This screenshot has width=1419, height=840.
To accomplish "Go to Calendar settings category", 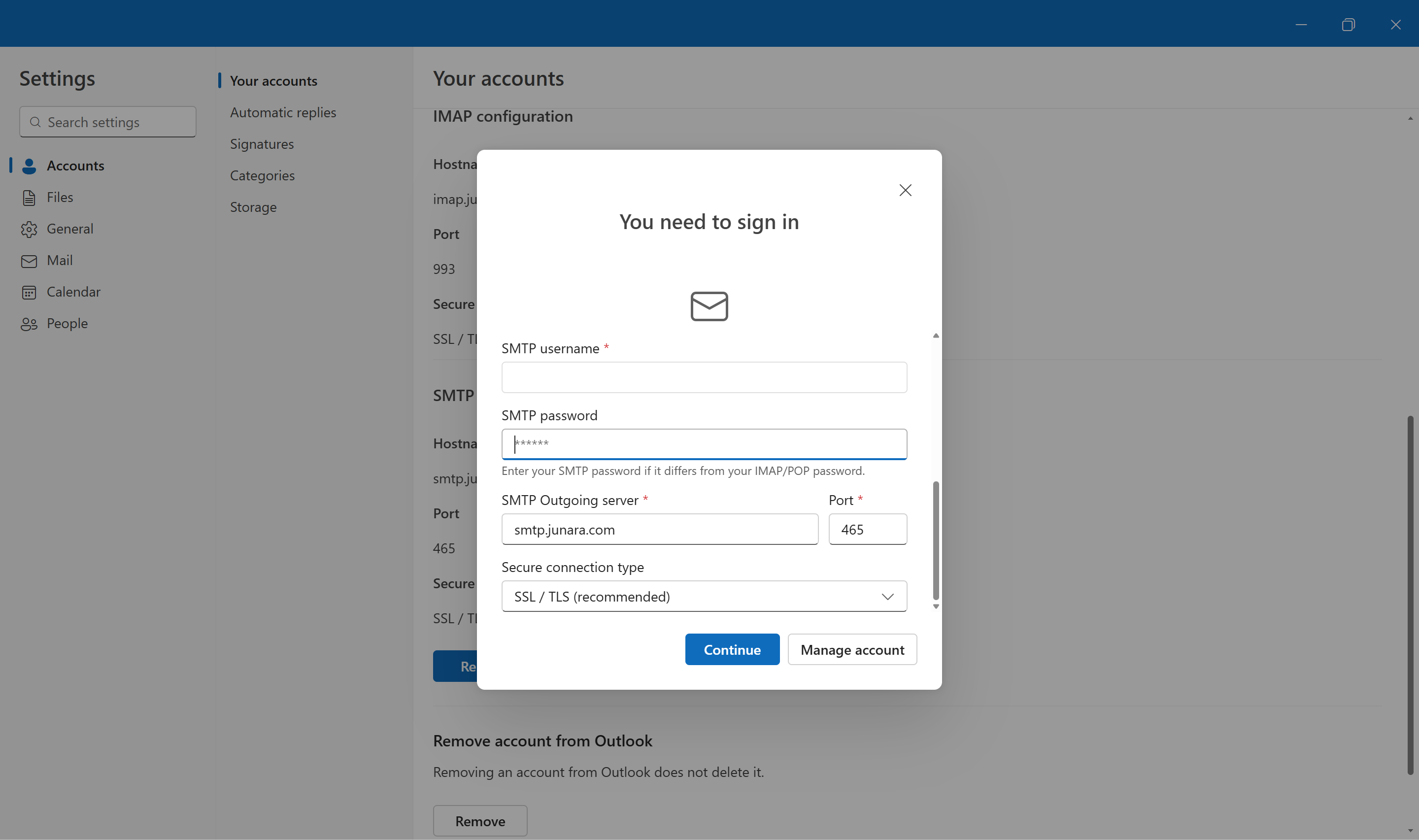I will [x=73, y=292].
